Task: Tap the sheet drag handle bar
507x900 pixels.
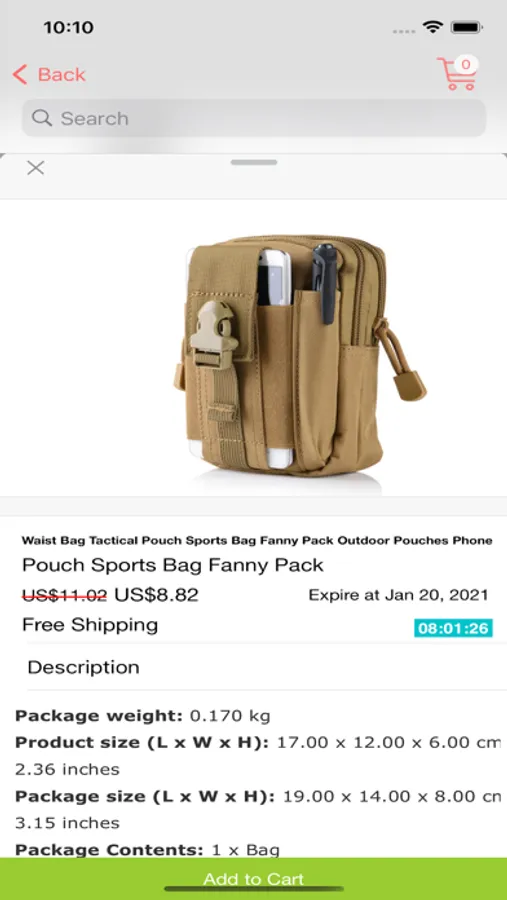Action: point(254,162)
